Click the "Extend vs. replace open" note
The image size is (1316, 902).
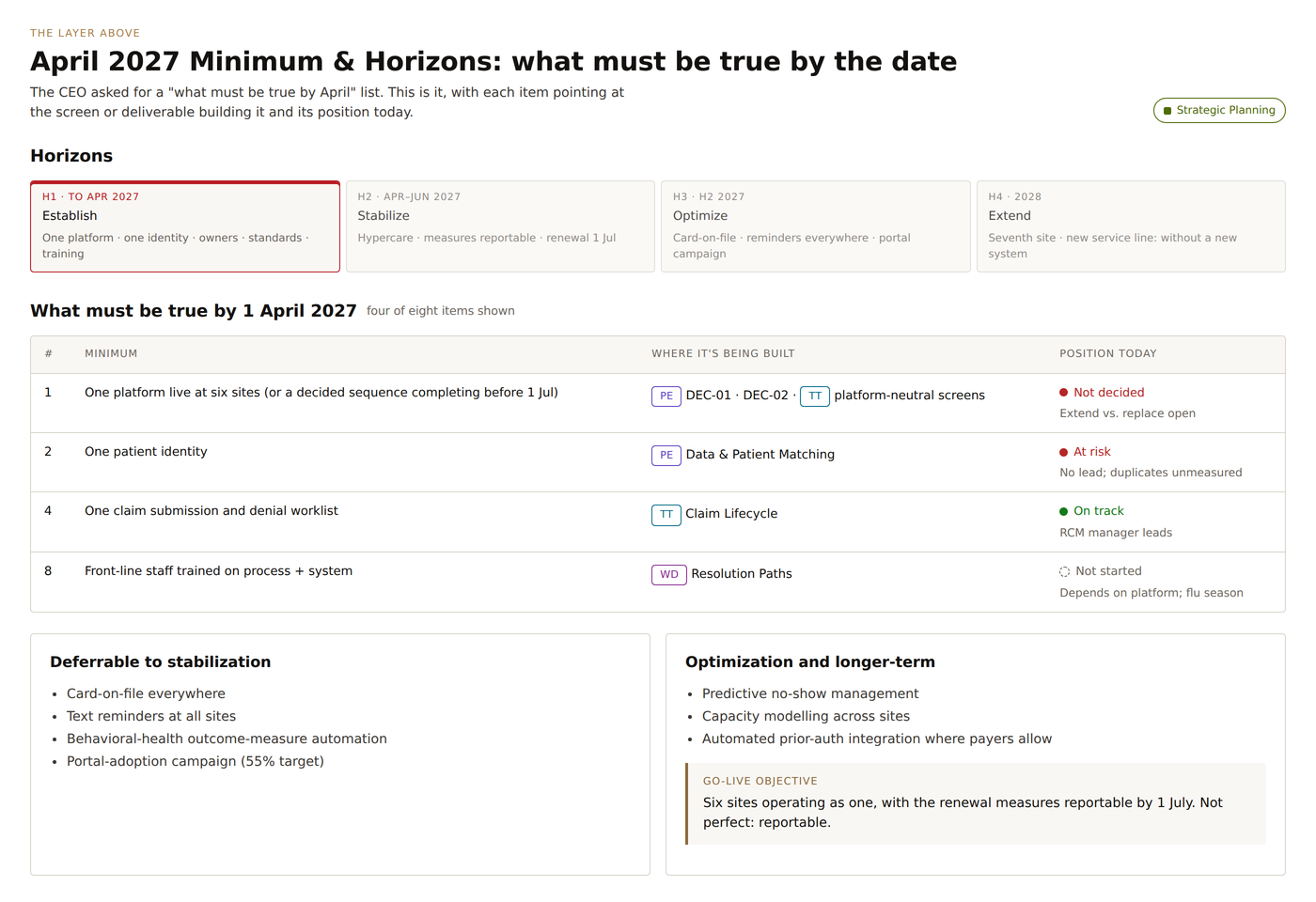(x=1127, y=413)
